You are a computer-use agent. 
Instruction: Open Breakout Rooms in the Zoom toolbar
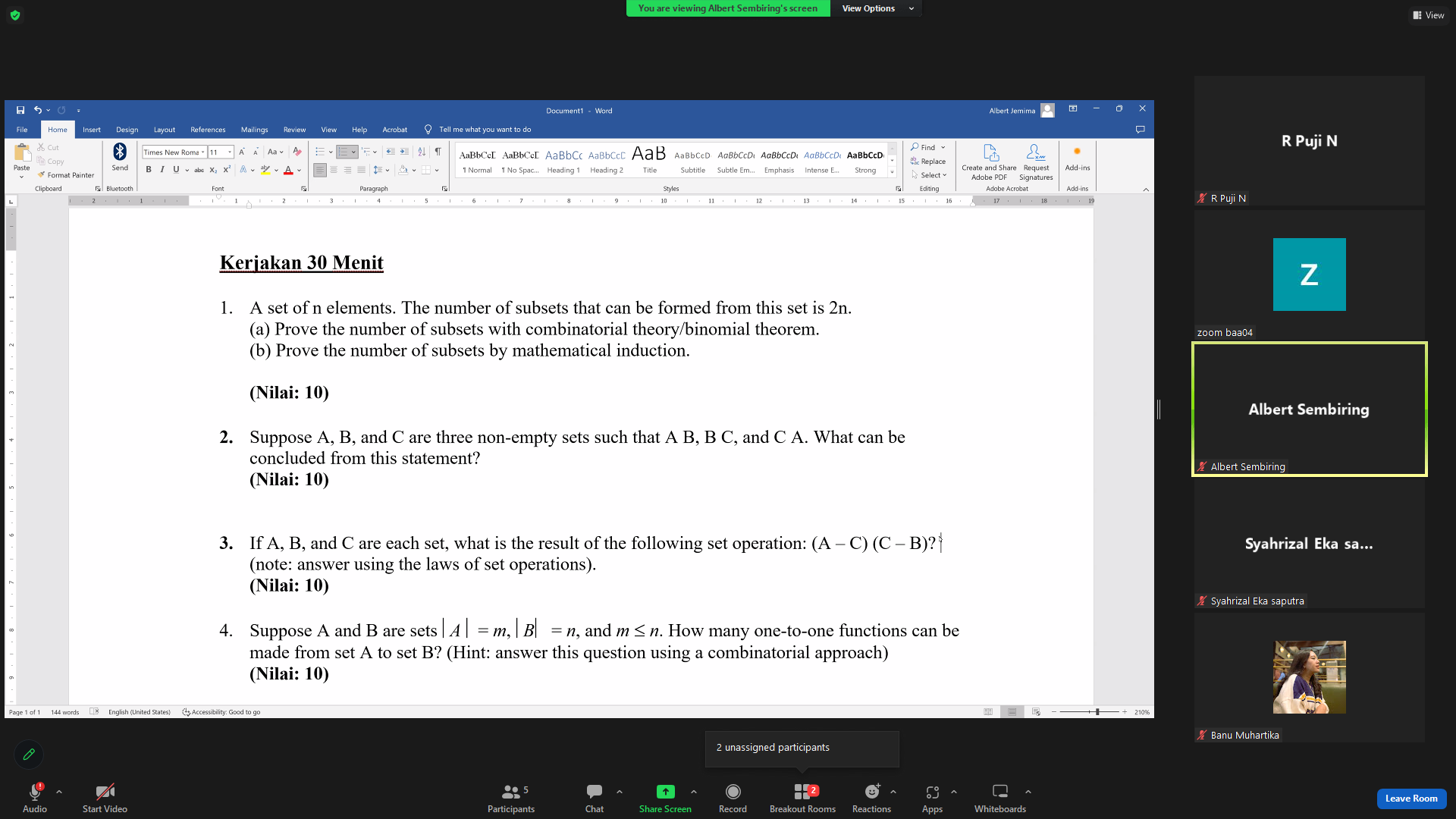[x=802, y=799]
